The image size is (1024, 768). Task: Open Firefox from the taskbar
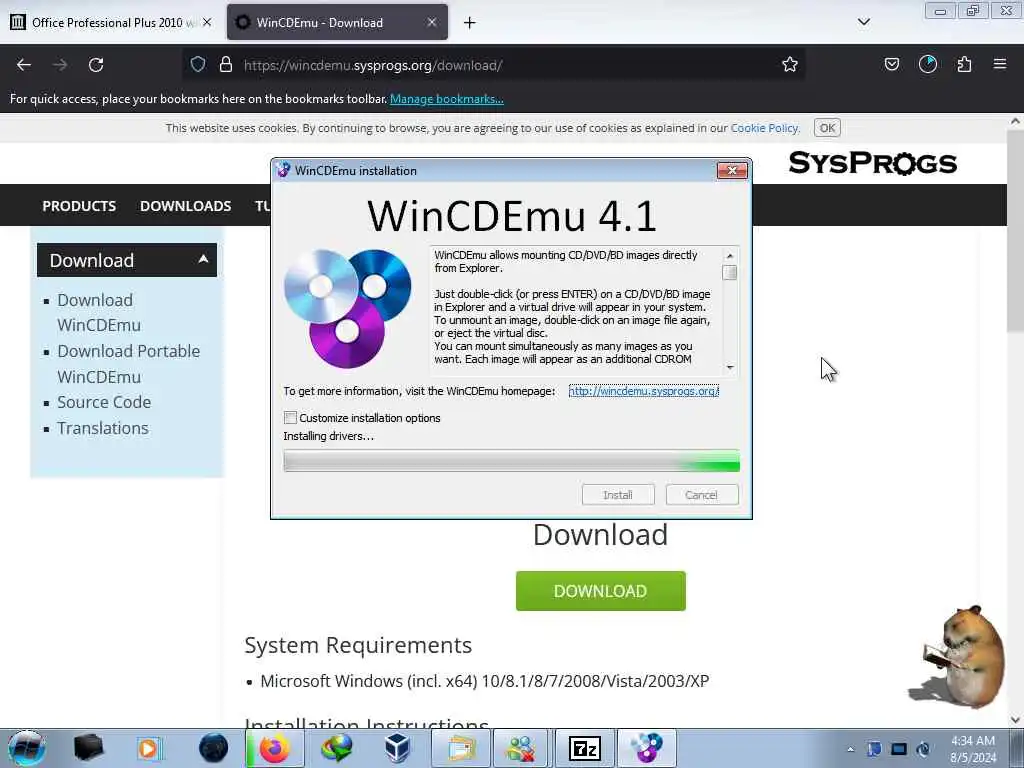(275, 748)
